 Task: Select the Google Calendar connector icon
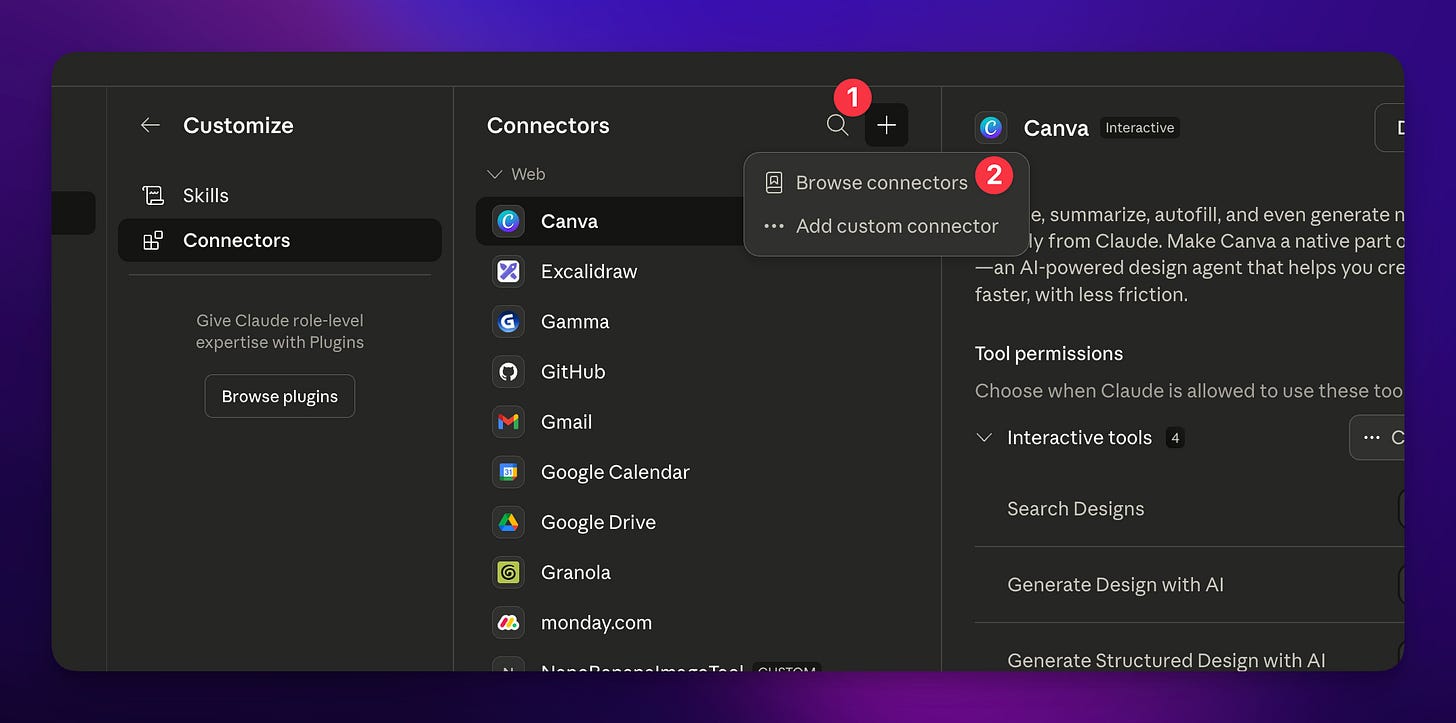click(509, 471)
